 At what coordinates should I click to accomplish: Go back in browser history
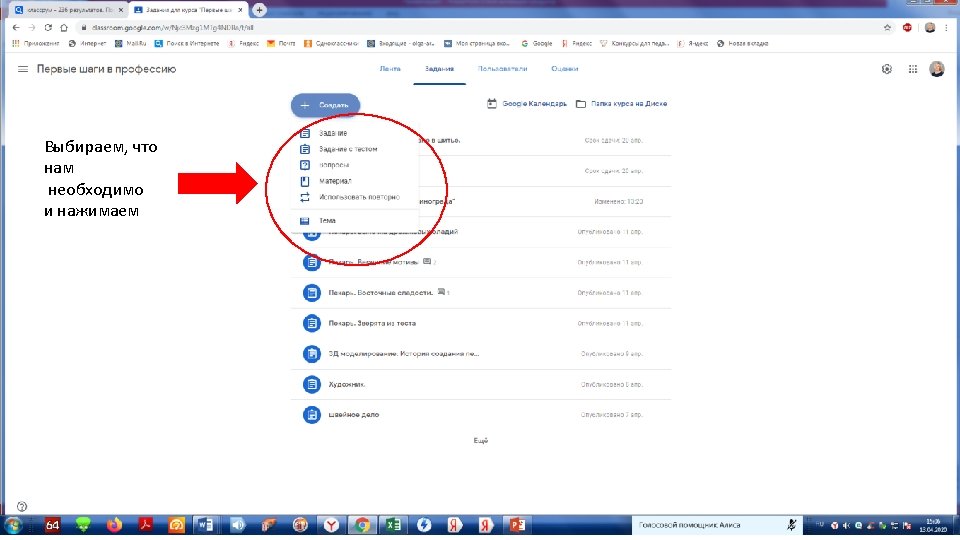pyautogui.click(x=16, y=28)
